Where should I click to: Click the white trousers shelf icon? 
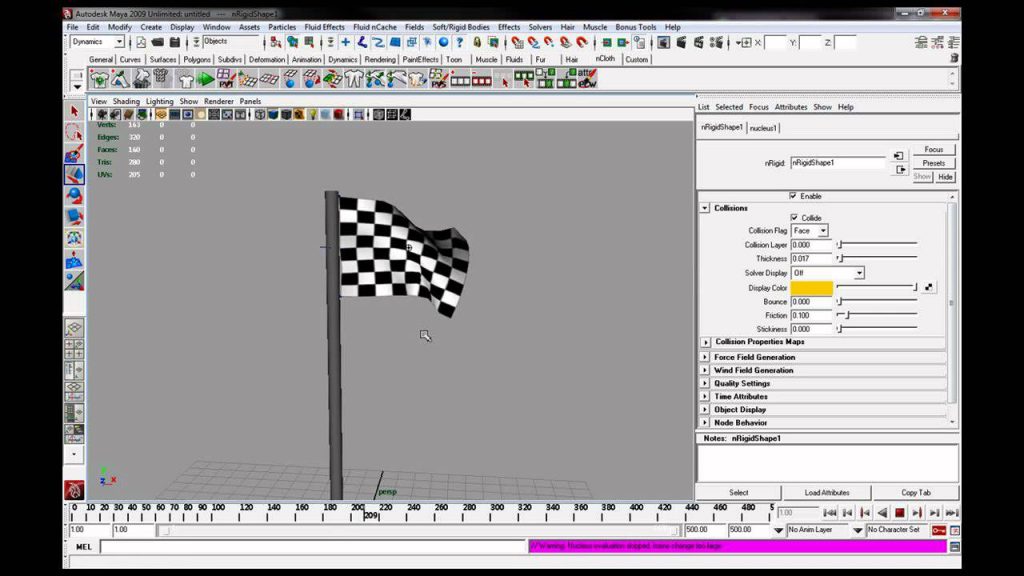point(353,79)
